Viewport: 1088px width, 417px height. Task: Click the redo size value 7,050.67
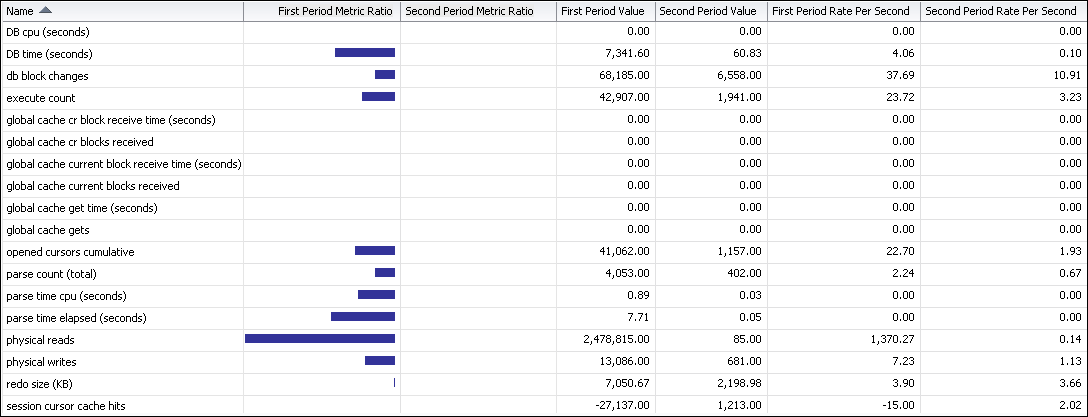click(x=628, y=384)
